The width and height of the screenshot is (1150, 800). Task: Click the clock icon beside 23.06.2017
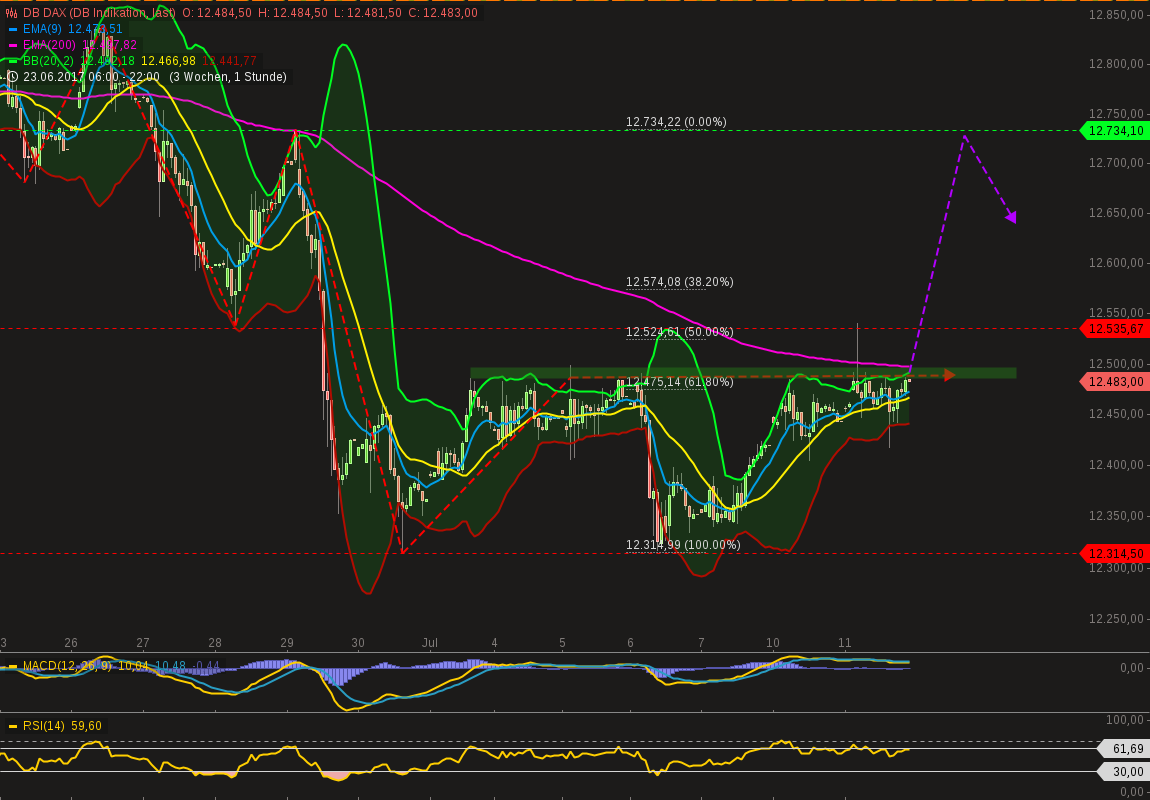(11, 76)
